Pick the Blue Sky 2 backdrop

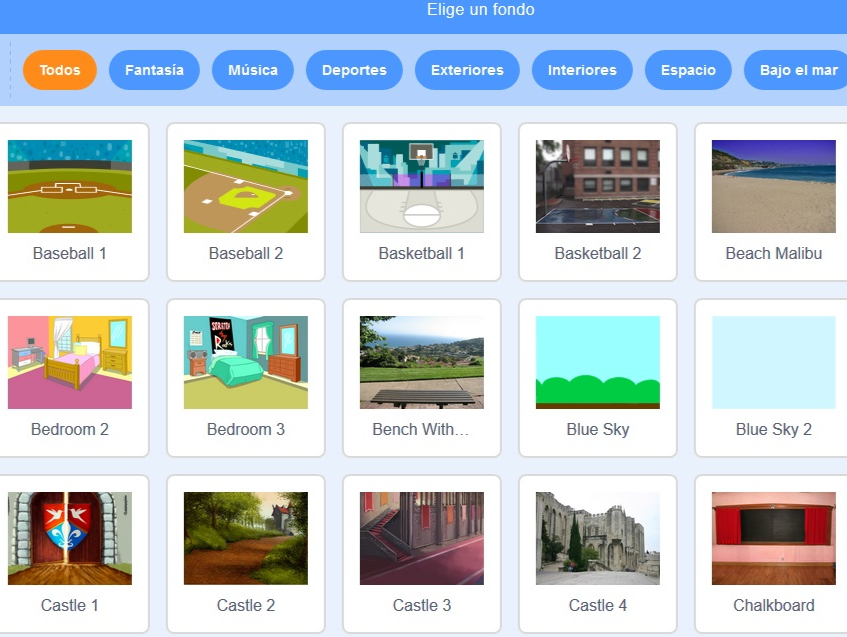tap(773, 377)
